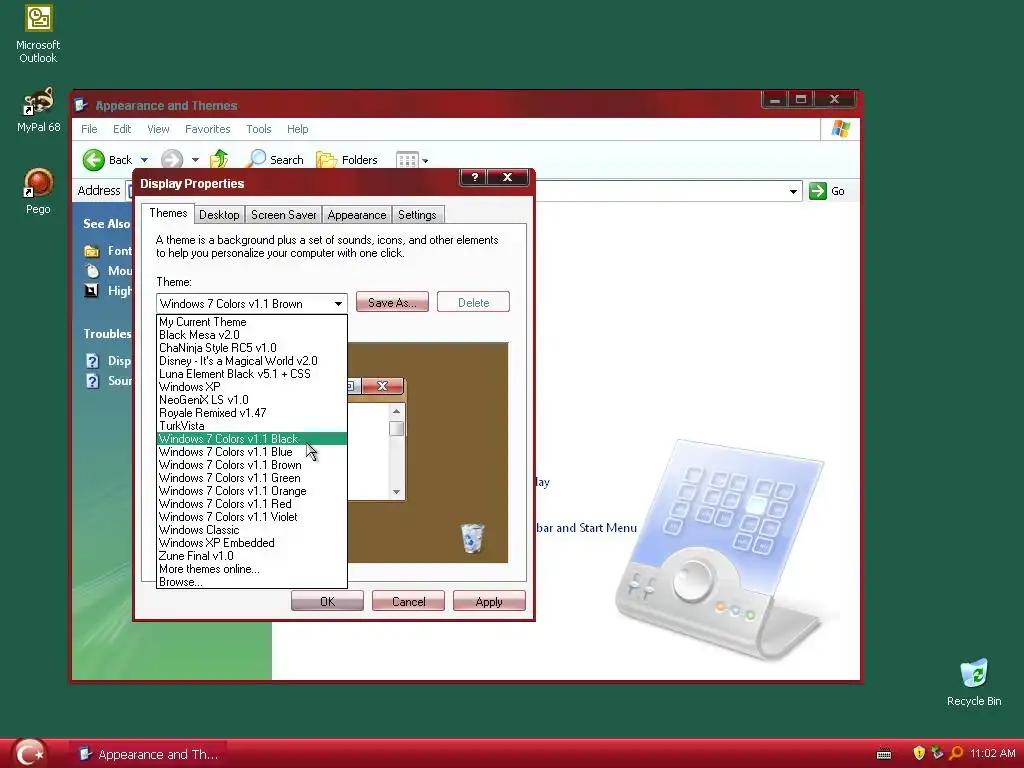The height and width of the screenshot is (768, 1024).
Task: Click the Up folder icon in toolbar
Action: 219,160
